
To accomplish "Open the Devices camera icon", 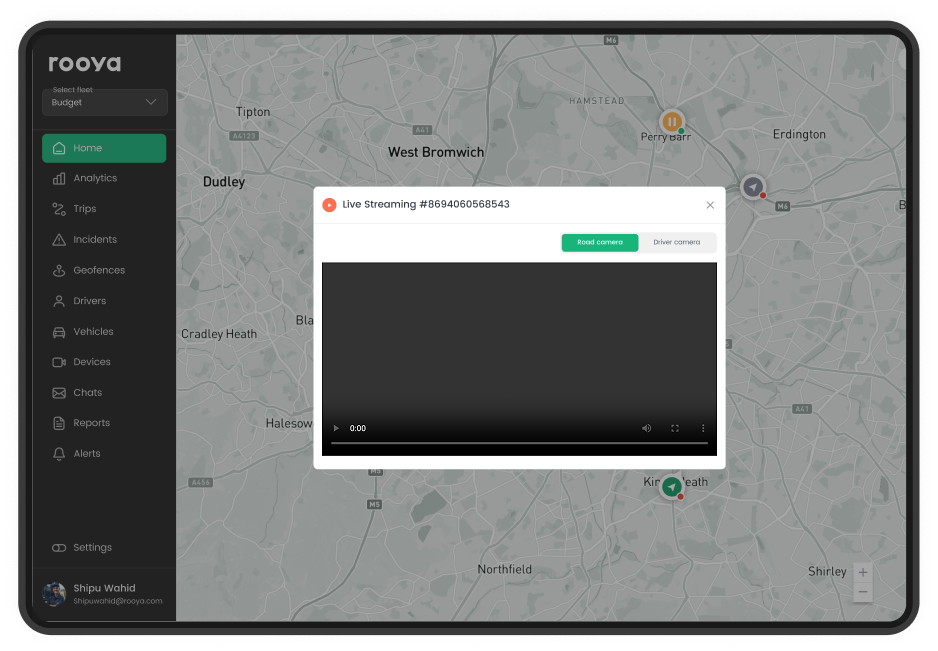I will [x=59, y=362].
